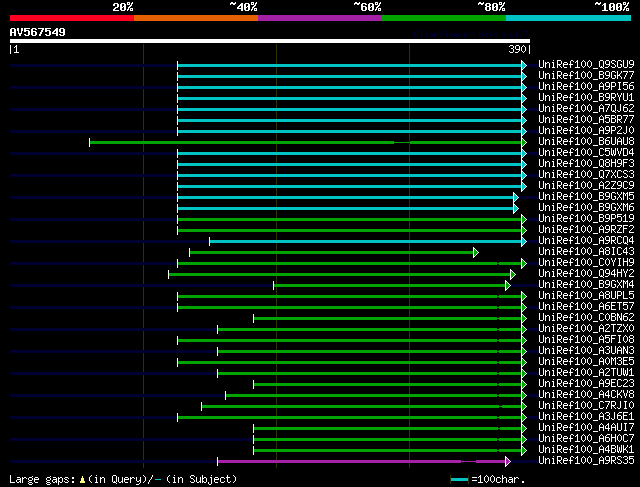Image resolution: width=640 pixels, height=487 pixels.
Task: Click the cyan 100char scale bar
Action: [x=460, y=479]
